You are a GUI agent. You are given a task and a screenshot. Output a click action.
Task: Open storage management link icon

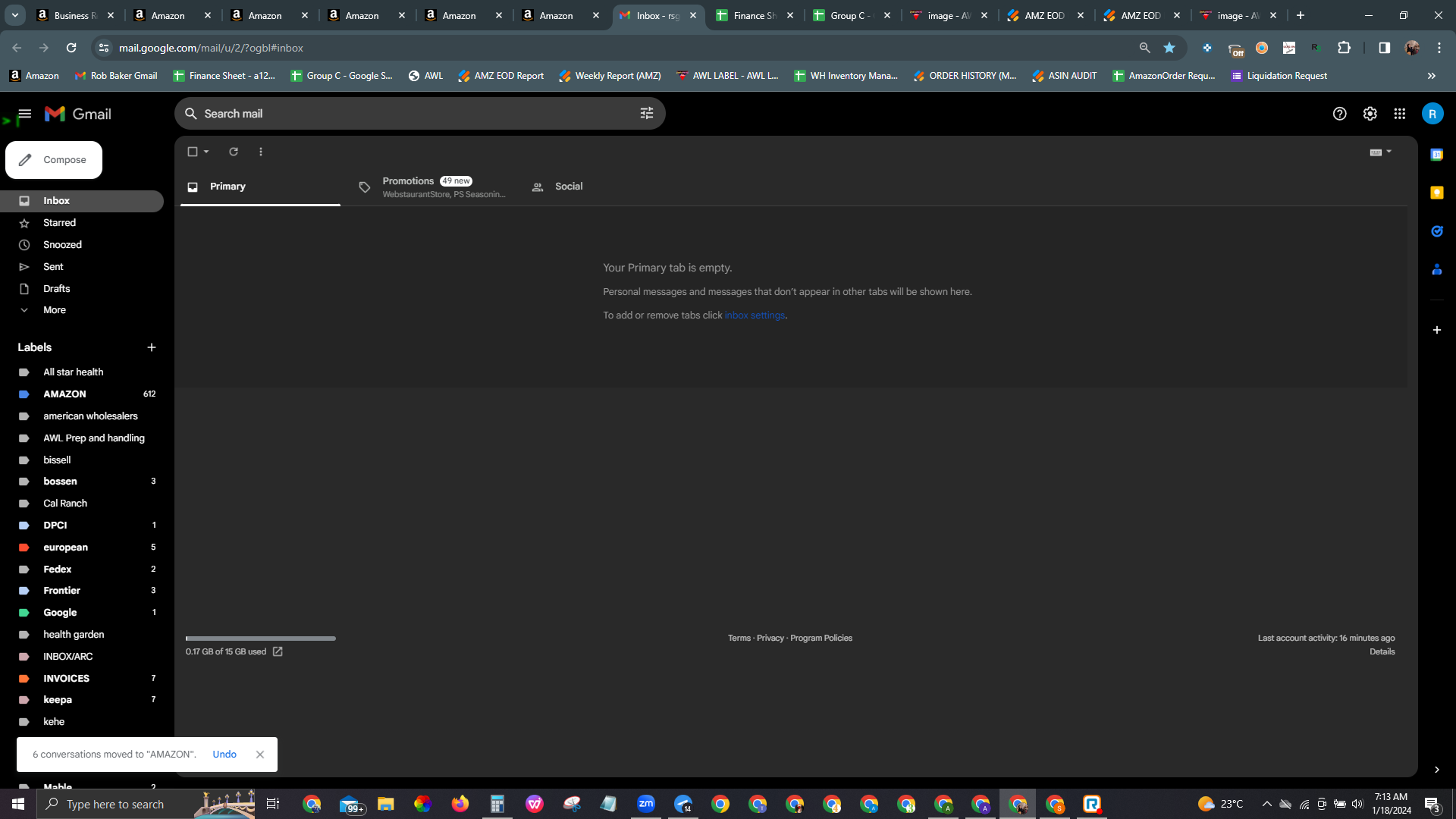[x=278, y=652]
